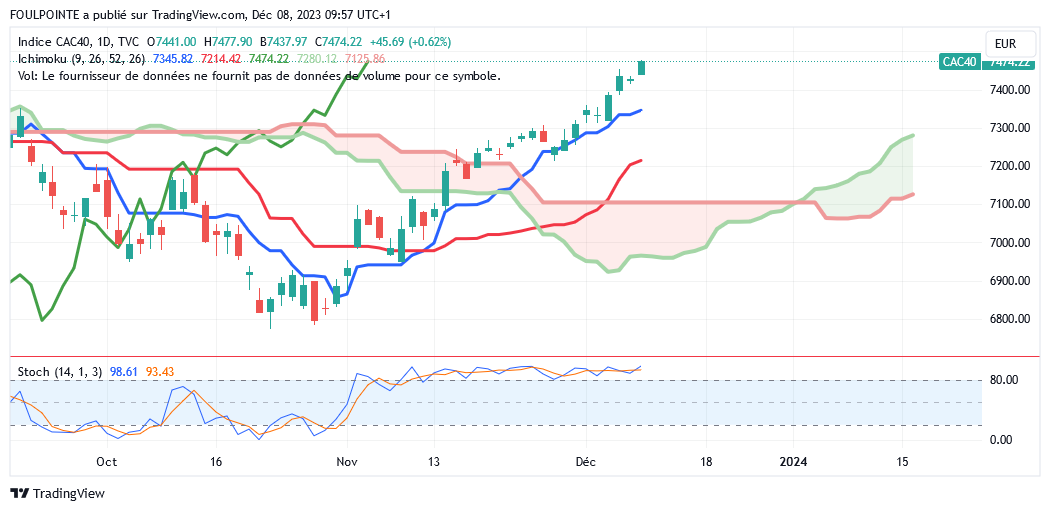Click the red Ichimoku value 7214.42

pos(221,59)
